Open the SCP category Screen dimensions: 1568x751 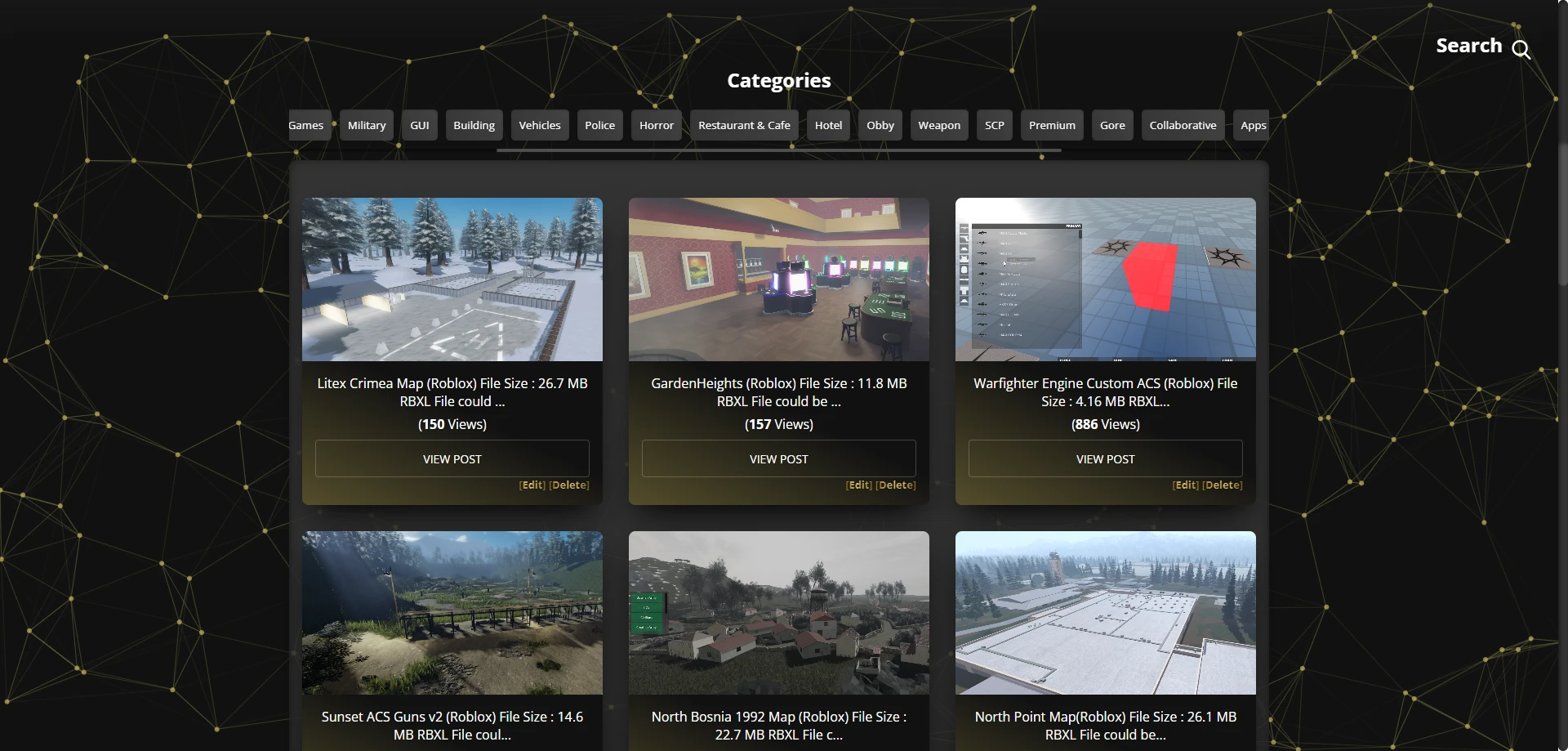click(994, 125)
